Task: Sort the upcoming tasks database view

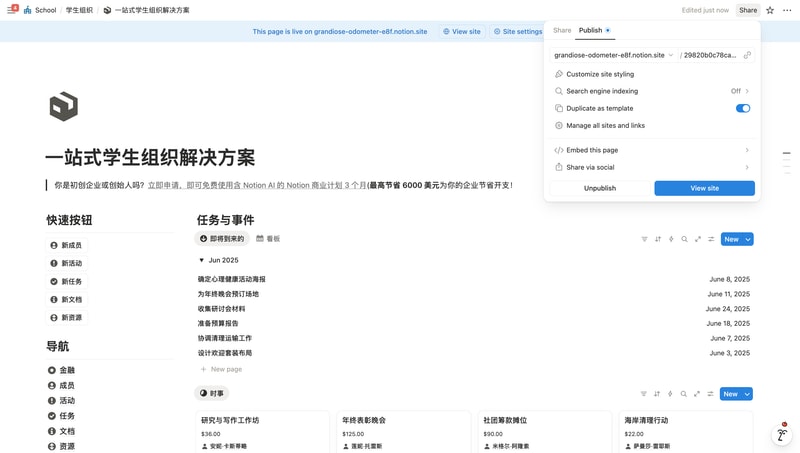Action: click(658, 239)
